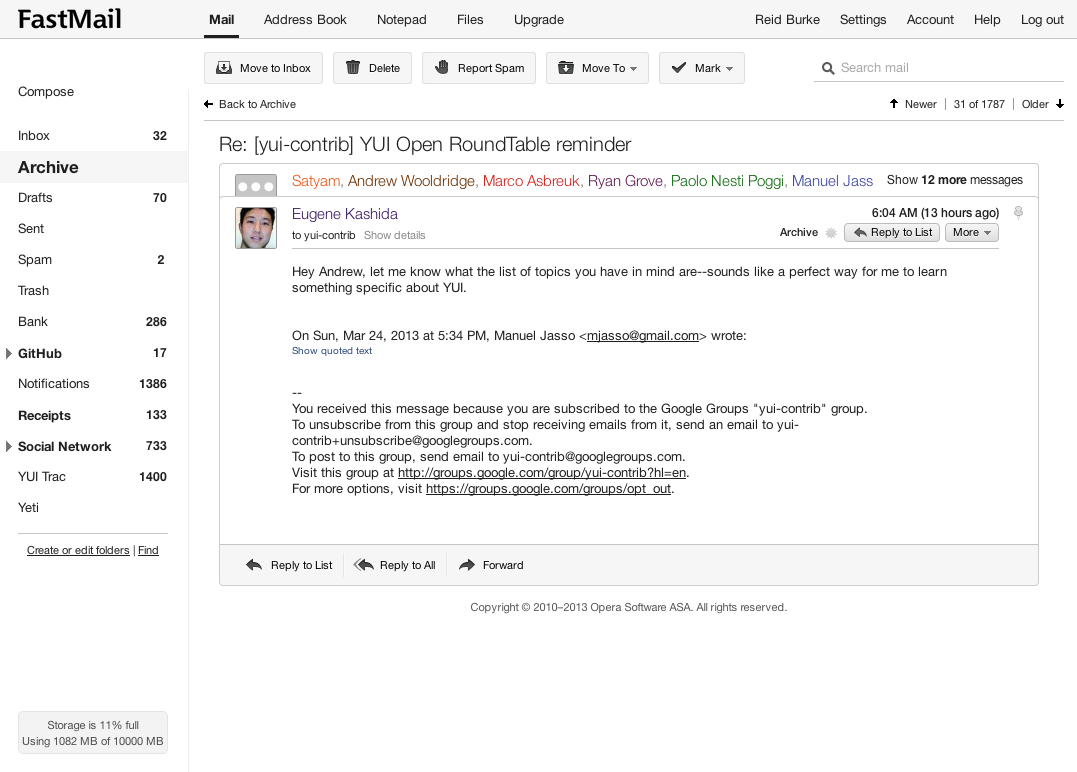Open the More dropdown on the message
This screenshot has height=772, width=1077.
[x=971, y=232]
